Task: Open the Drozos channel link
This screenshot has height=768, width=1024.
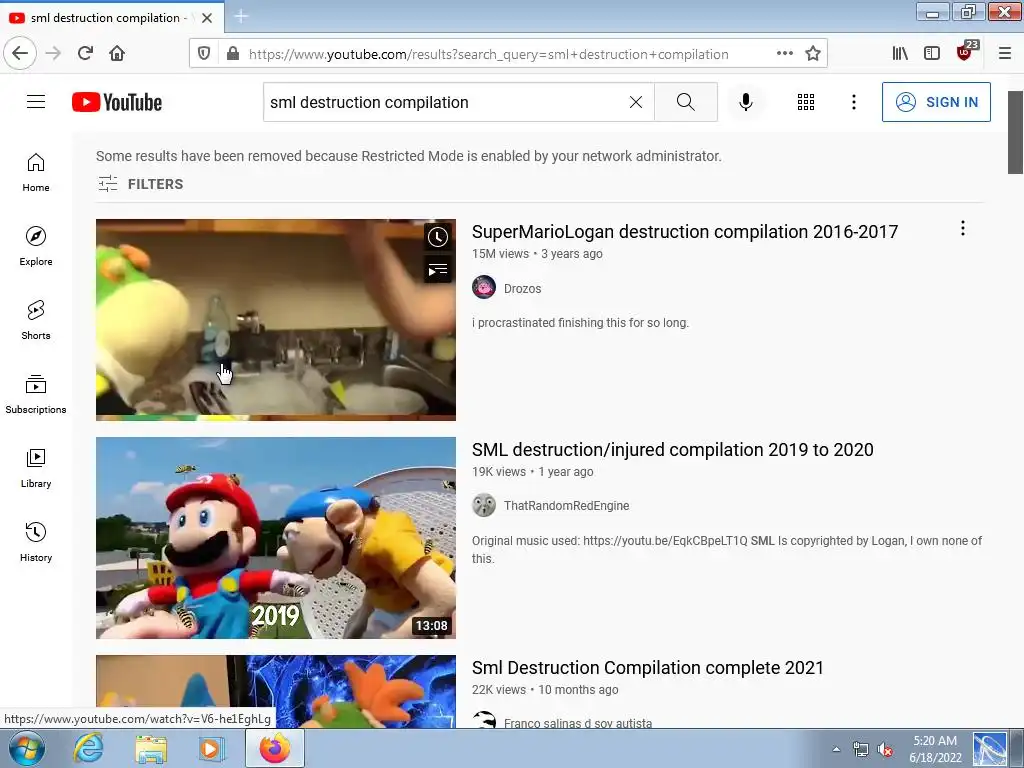Action: click(x=522, y=289)
